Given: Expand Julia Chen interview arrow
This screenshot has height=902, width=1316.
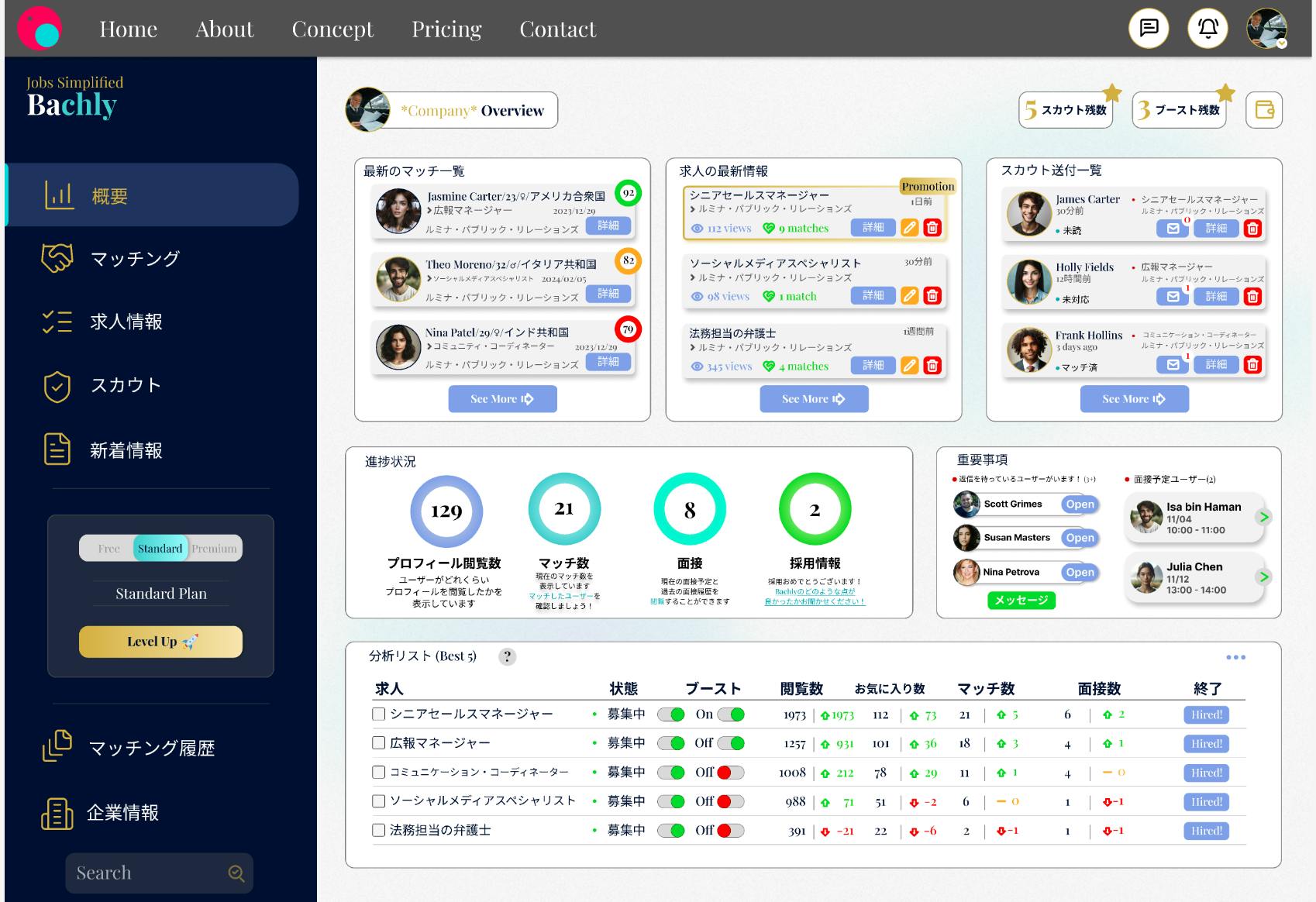Looking at the screenshot, I should tap(1264, 577).
